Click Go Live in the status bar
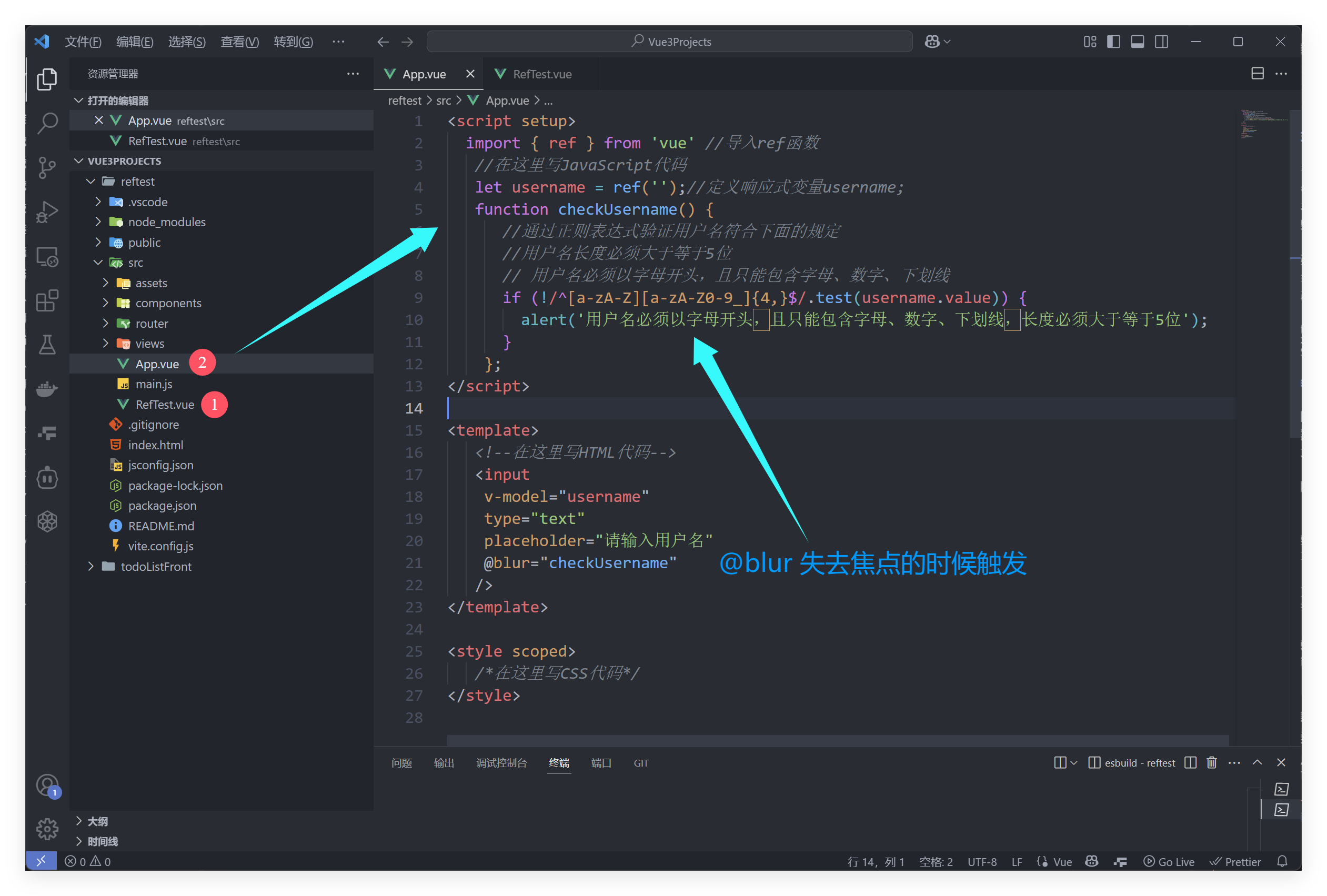Viewport: 1327px width, 896px height. click(x=1169, y=862)
